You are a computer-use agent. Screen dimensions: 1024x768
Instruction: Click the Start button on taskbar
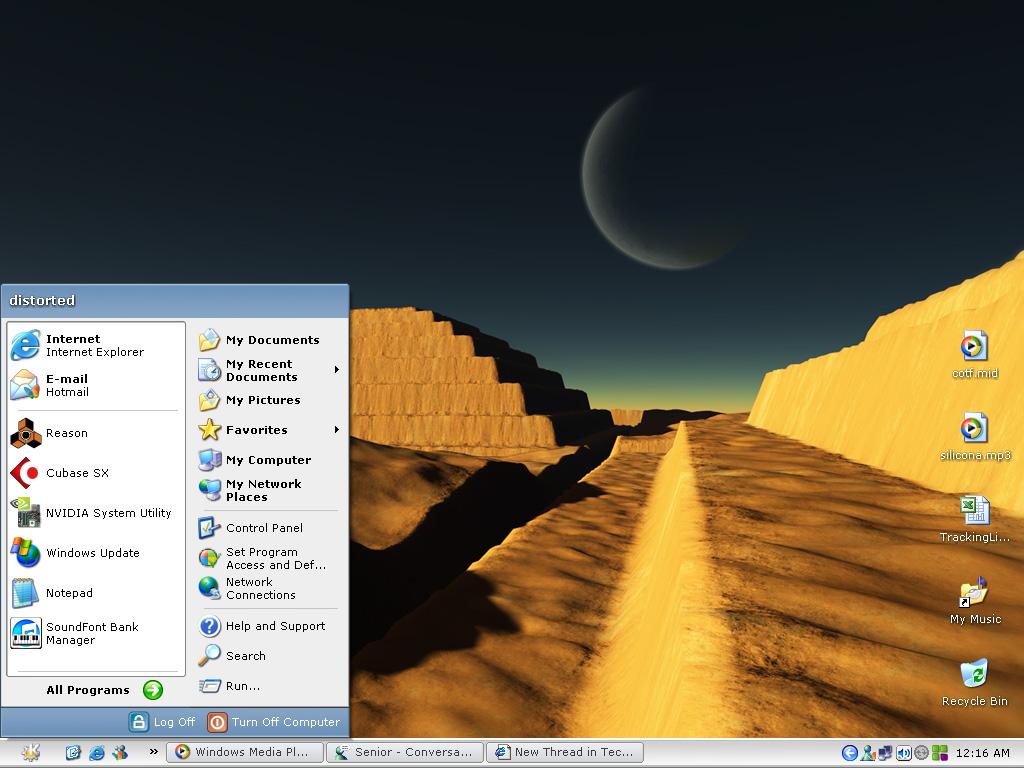[x=30, y=752]
